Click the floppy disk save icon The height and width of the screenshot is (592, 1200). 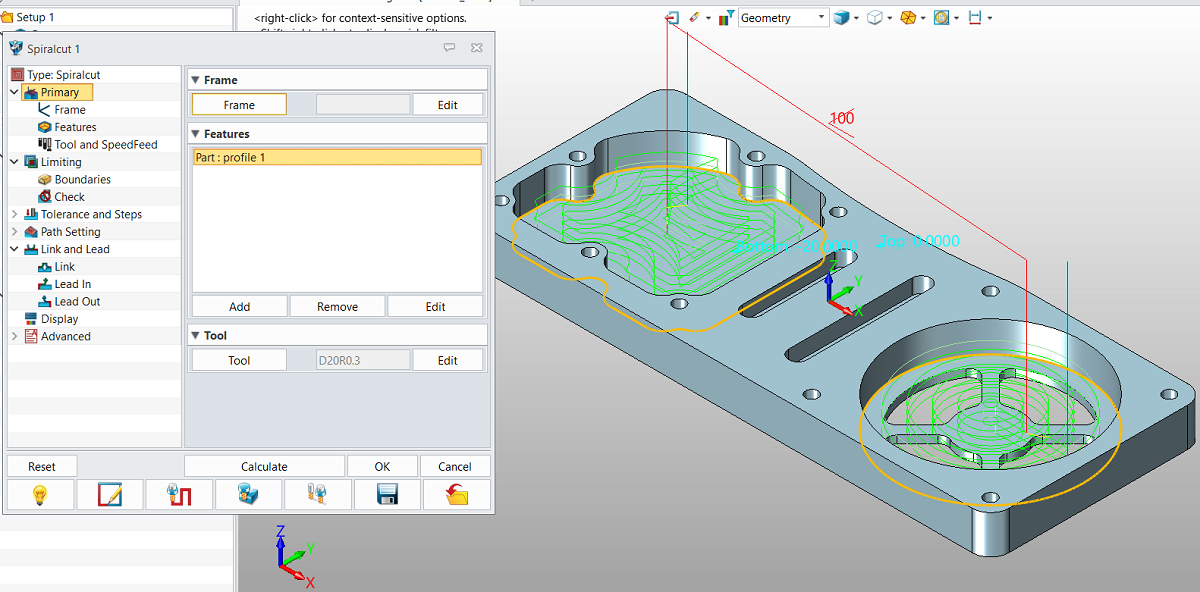(x=387, y=495)
